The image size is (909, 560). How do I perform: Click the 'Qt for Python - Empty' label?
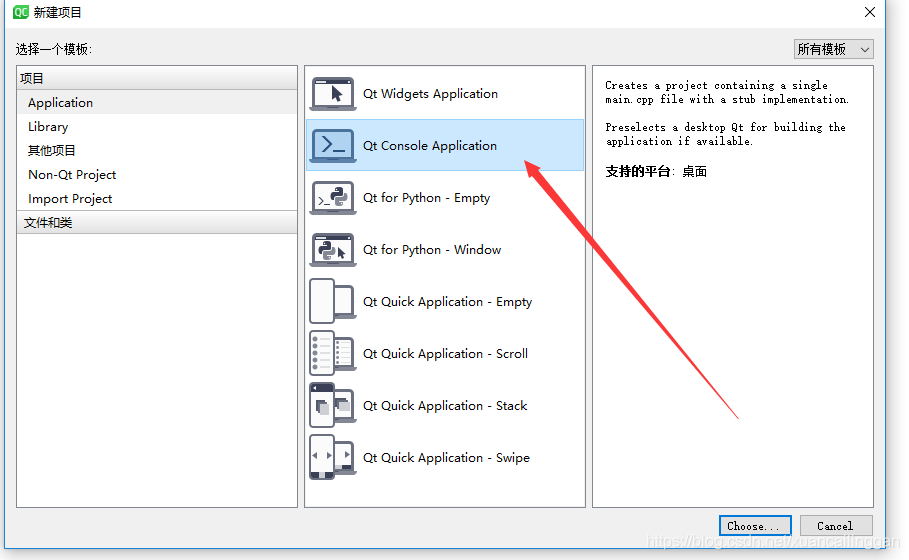pyautogui.click(x=426, y=198)
